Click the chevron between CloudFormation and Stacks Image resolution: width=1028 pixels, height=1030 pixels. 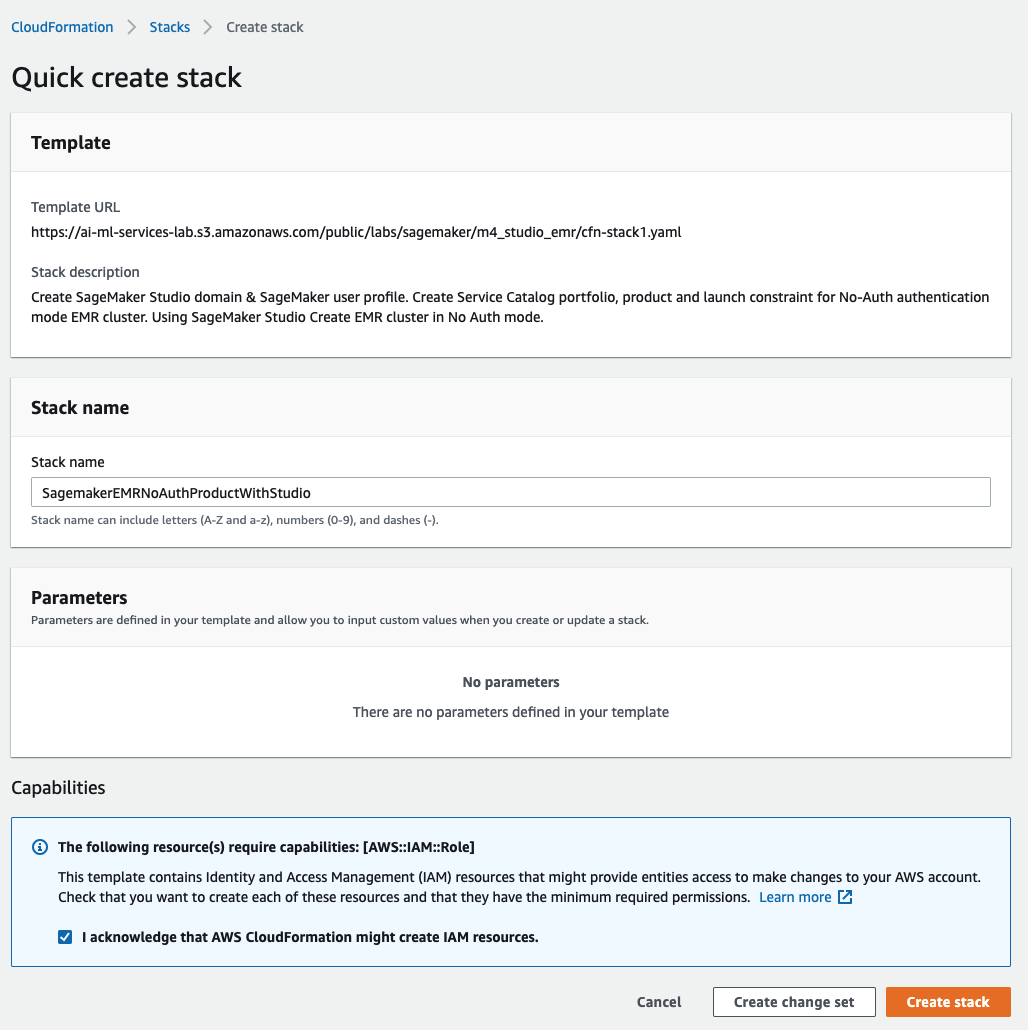(x=131, y=27)
